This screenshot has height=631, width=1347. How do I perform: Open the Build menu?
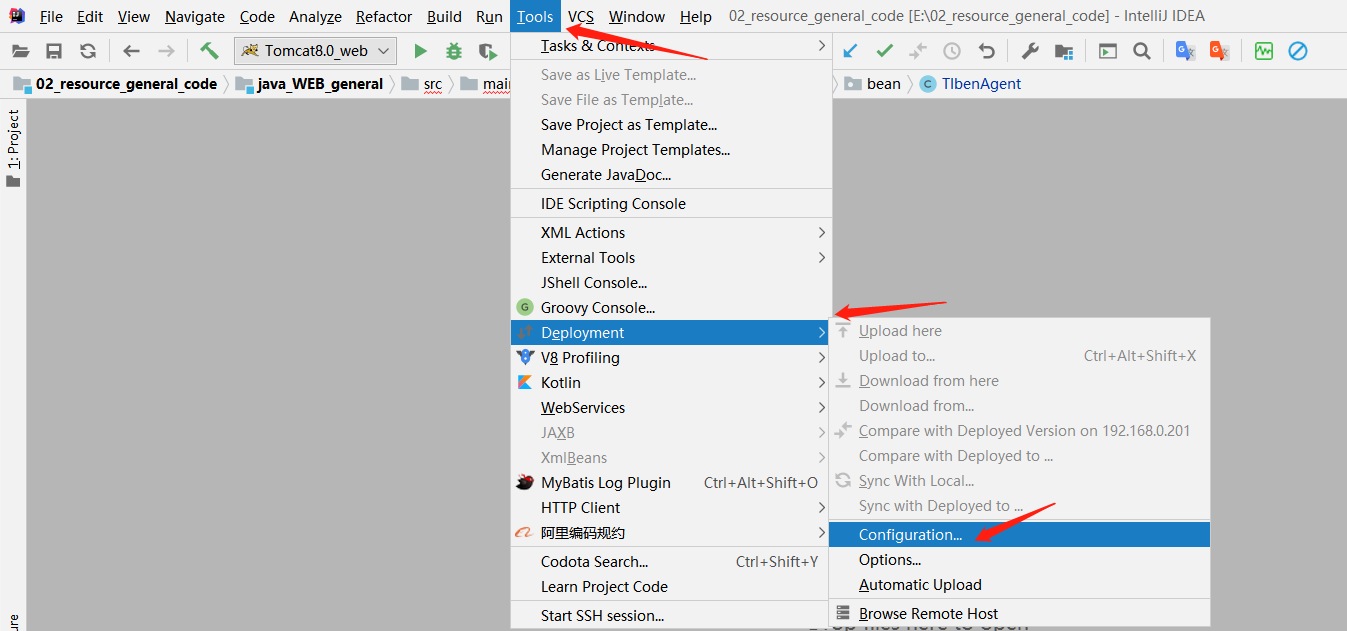point(444,17)
